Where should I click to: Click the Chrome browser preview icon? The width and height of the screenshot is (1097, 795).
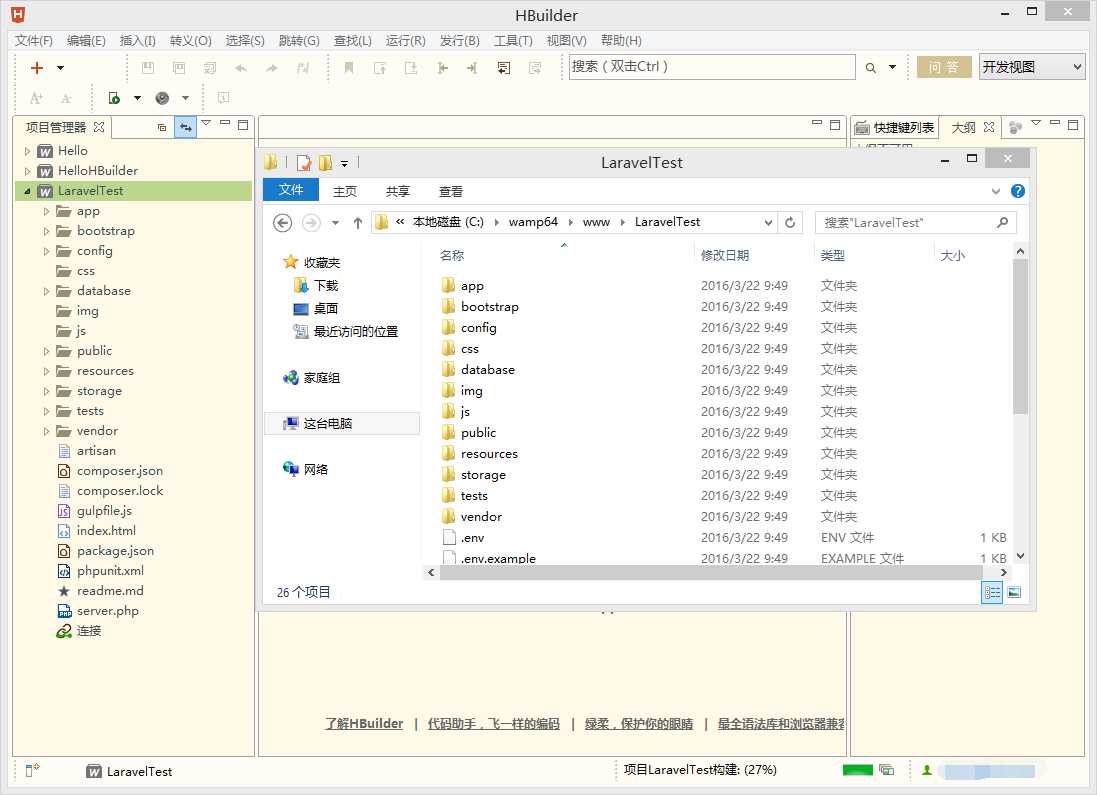162,98
